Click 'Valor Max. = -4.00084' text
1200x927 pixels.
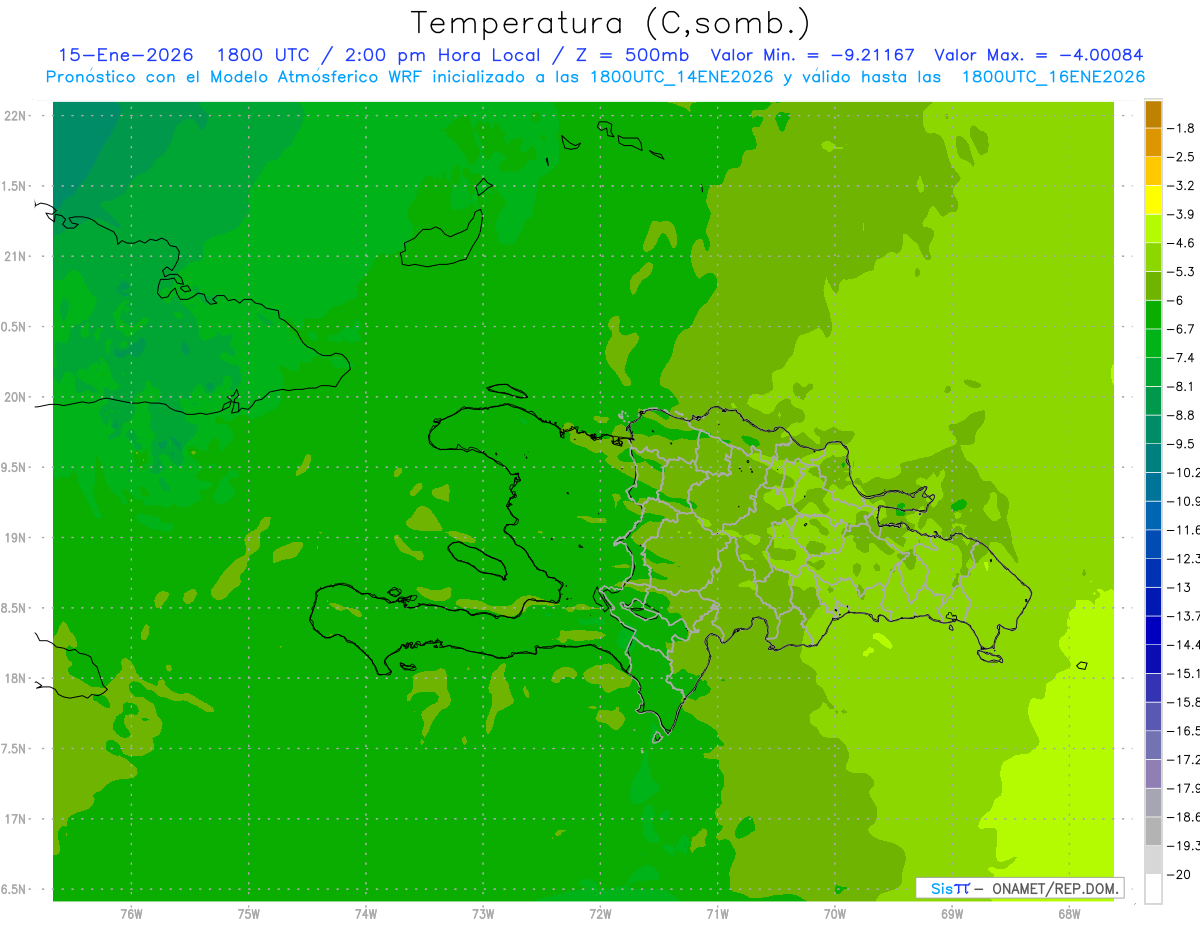[x=1038, y=55]
